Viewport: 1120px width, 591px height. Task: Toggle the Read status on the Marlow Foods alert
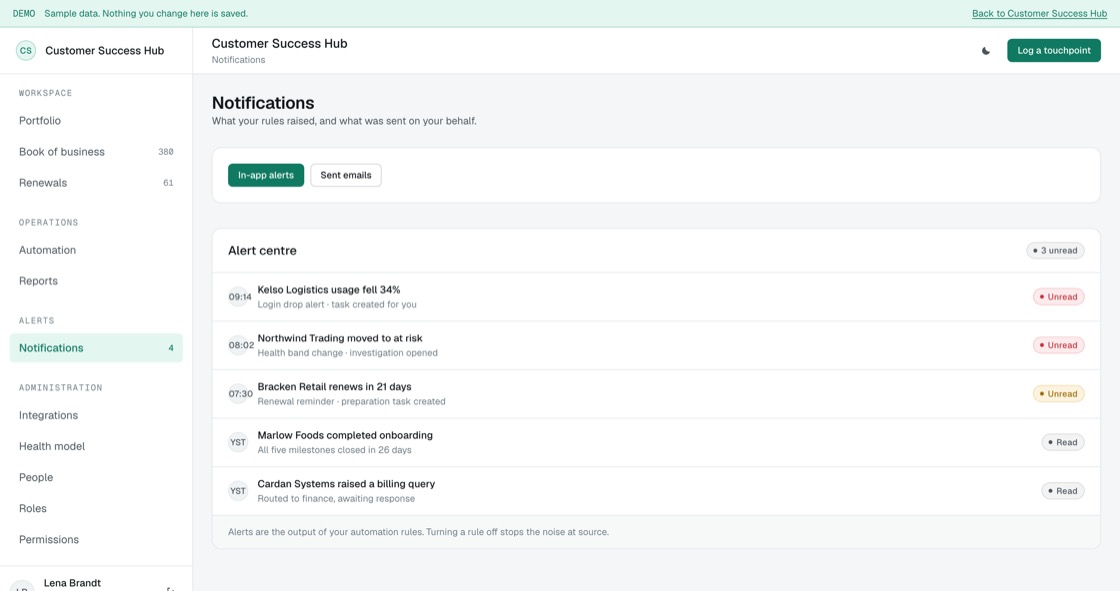click(1062, 442)
